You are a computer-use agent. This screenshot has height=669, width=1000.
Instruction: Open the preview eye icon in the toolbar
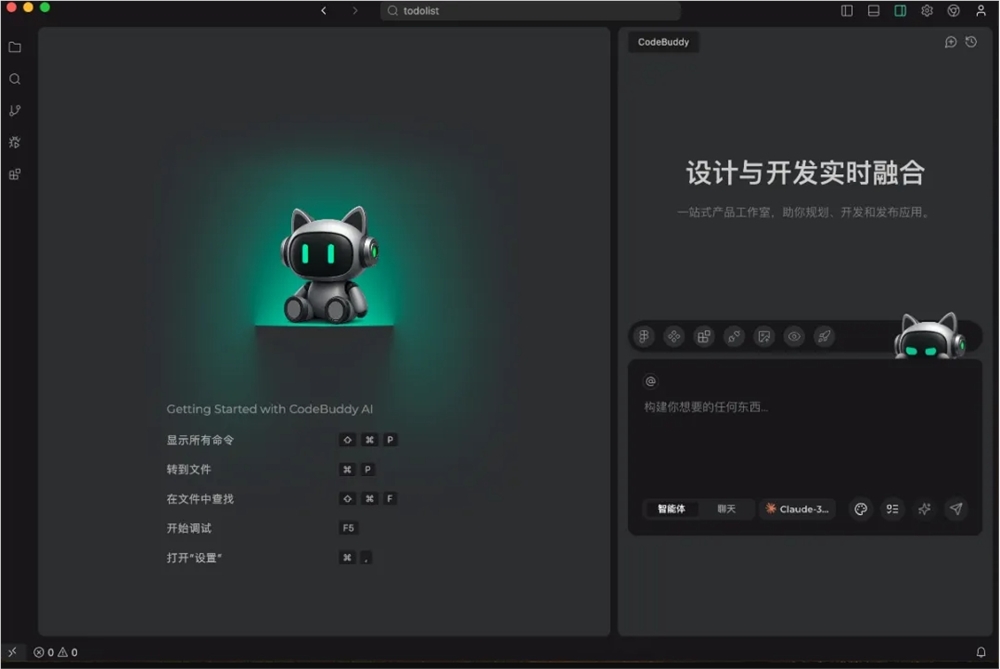(793, 336)
